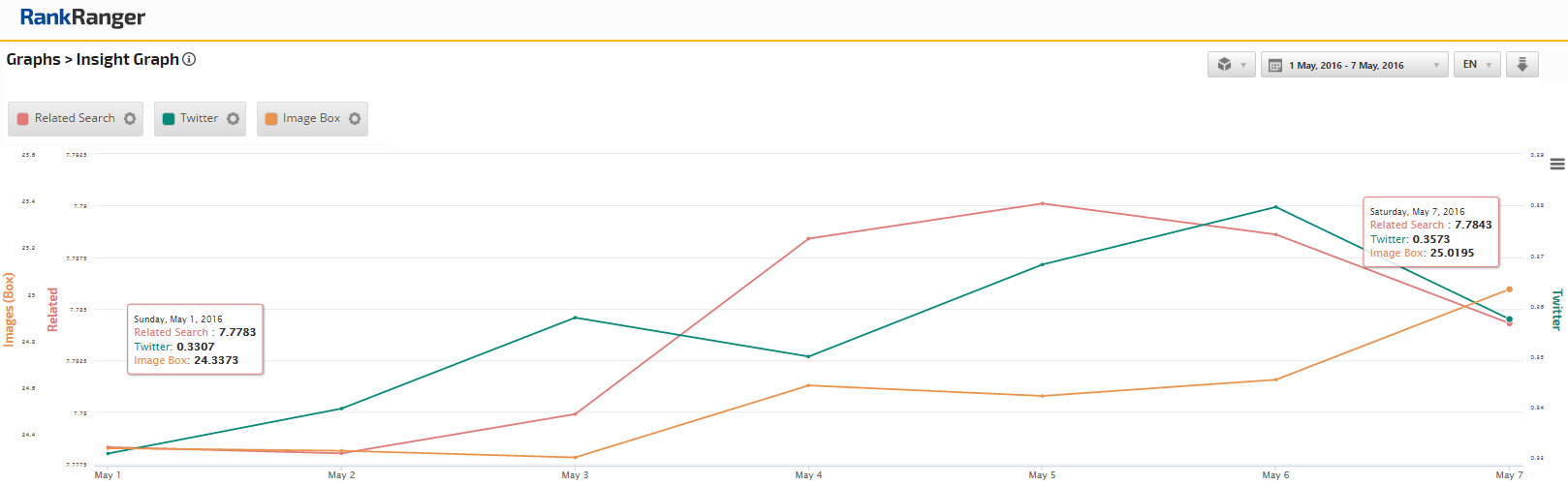Image resolution: width=1568 pixels, height=486 pixels.
Task: Click the RankRanger logo
Action: click(x=82, y=17)
